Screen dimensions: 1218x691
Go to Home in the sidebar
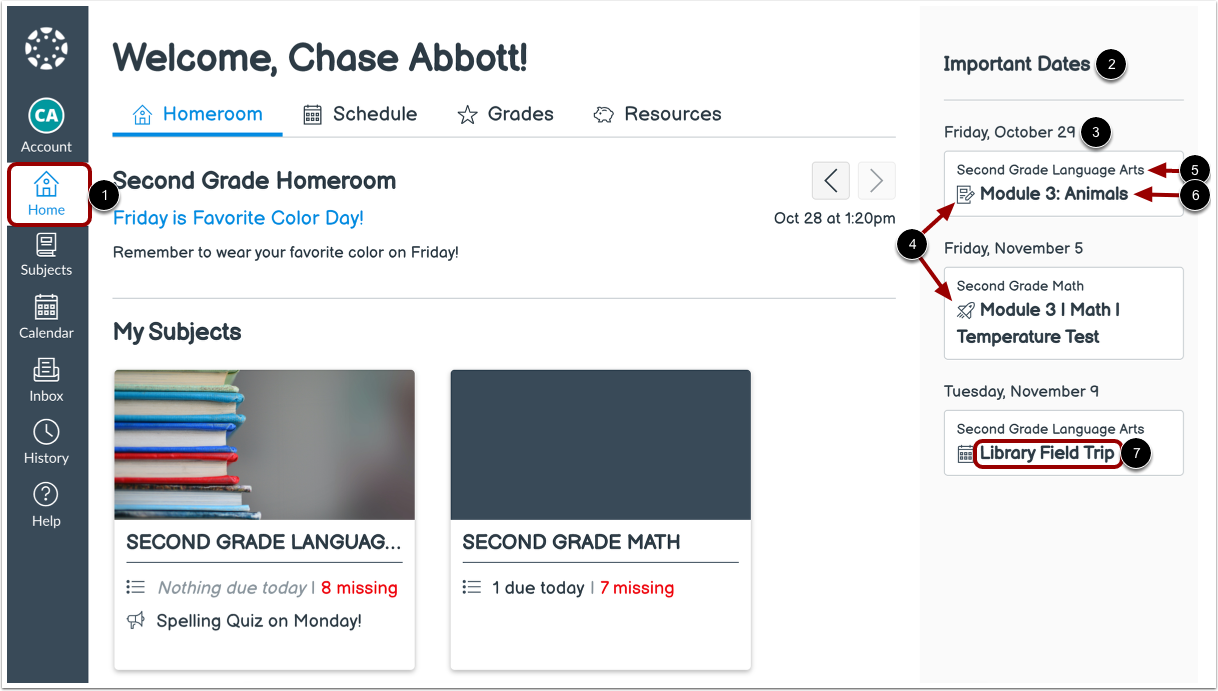coord(46,194)
